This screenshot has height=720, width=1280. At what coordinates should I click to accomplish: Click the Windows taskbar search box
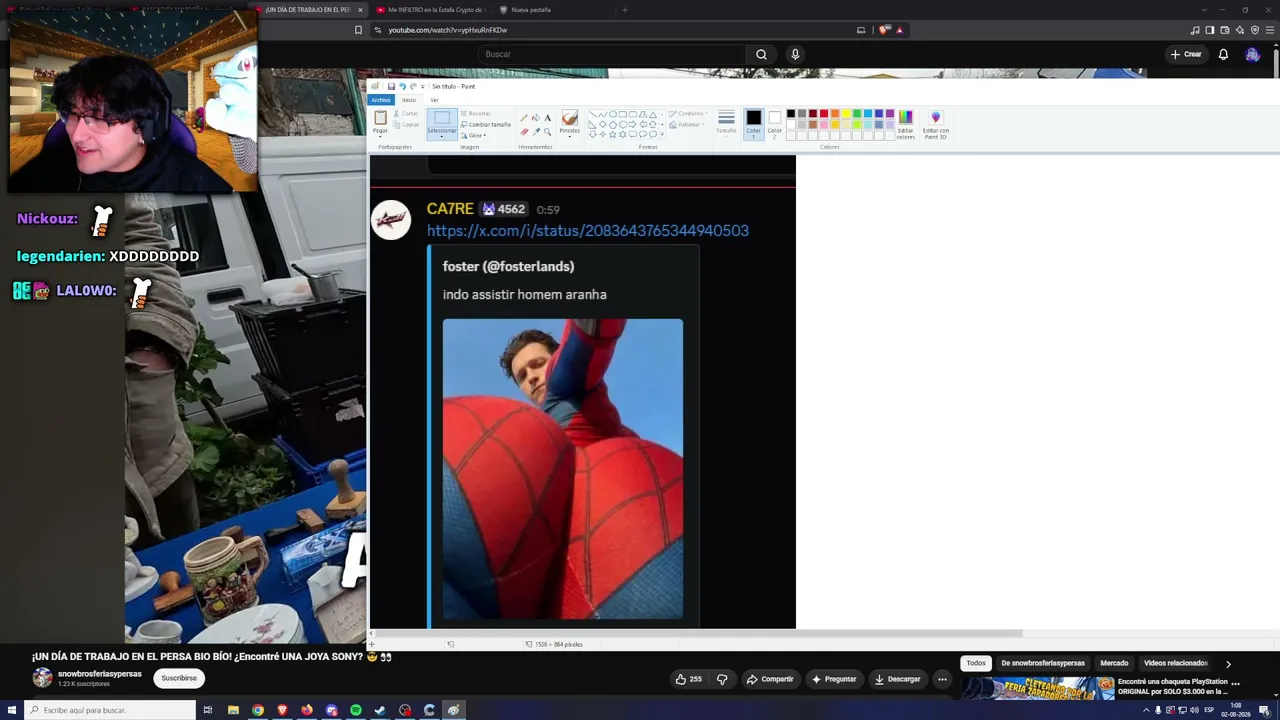(110, 710)
